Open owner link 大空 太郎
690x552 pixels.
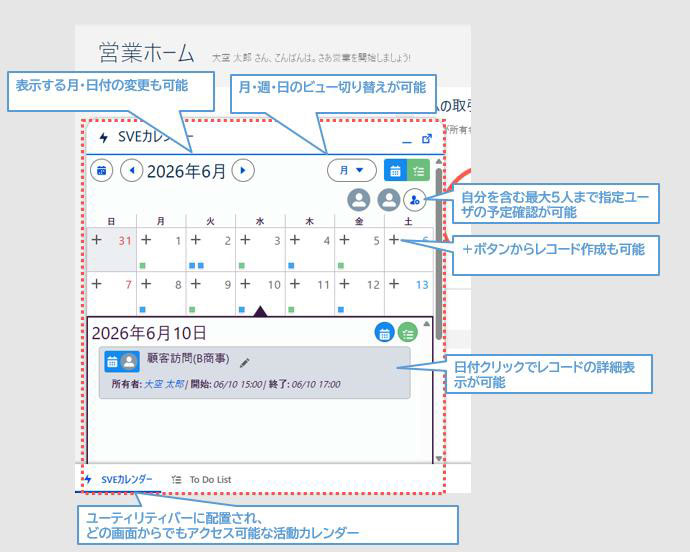point(165,384)
